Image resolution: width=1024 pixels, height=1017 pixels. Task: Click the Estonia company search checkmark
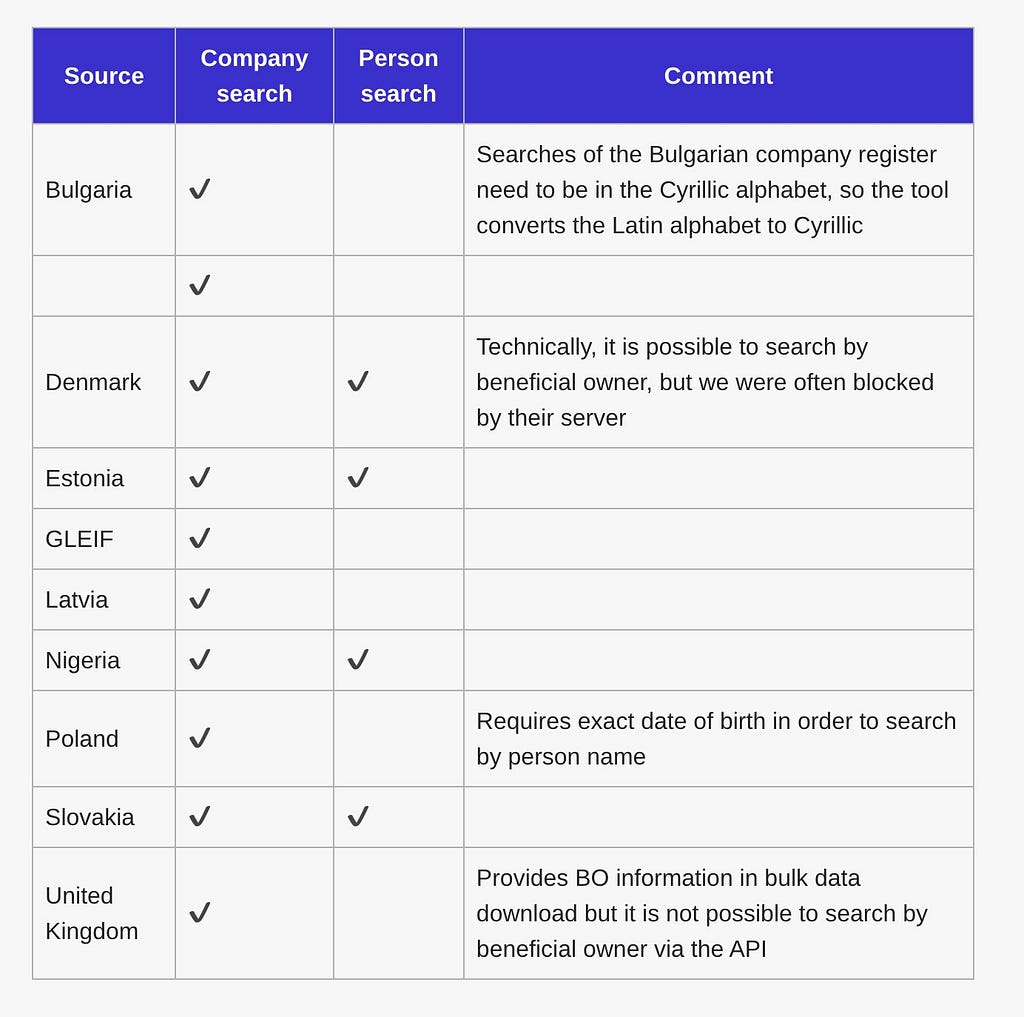pos(200,477)
